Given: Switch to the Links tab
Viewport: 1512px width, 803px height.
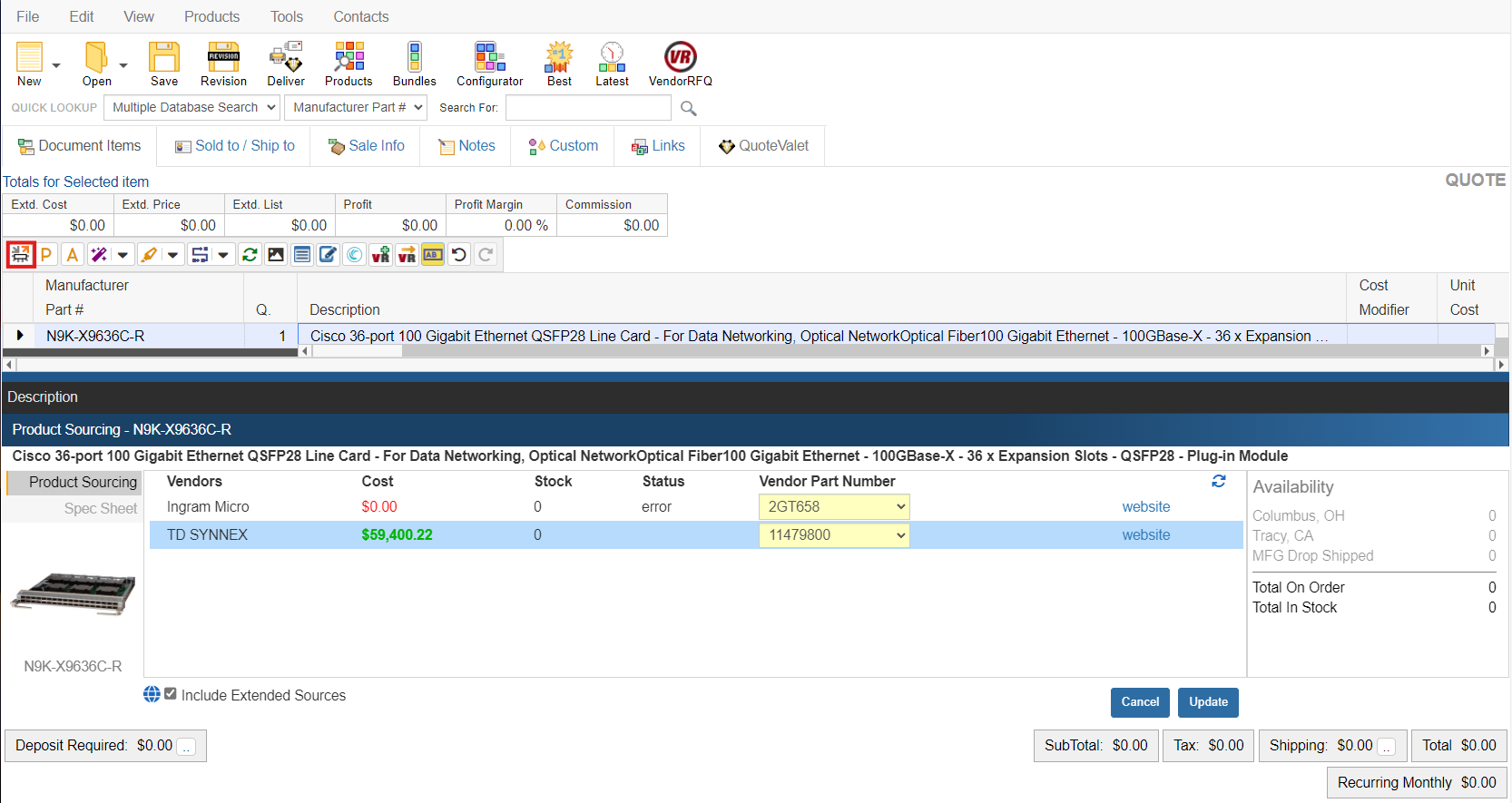Looking at the screenshot, I should point(658,146).
